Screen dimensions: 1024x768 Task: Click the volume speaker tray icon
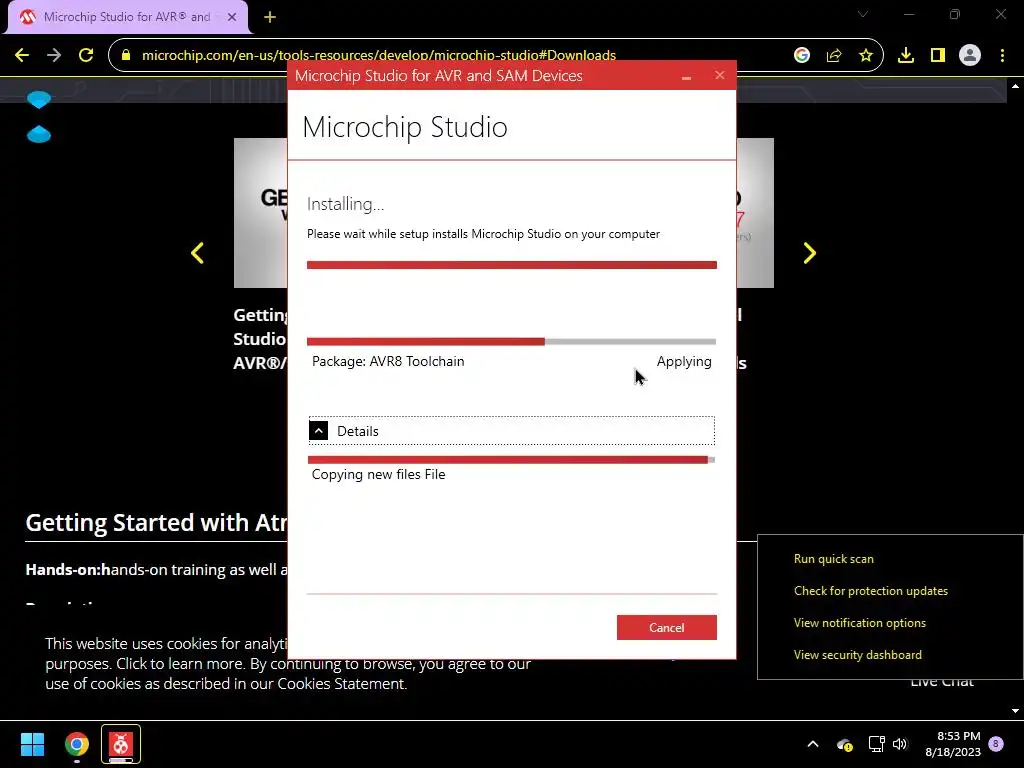900,744
